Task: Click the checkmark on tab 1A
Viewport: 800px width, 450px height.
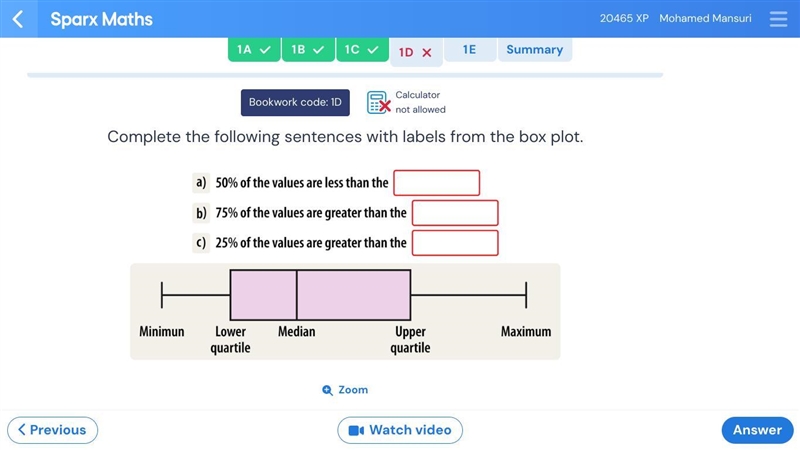Action: (x=265, y=50)
